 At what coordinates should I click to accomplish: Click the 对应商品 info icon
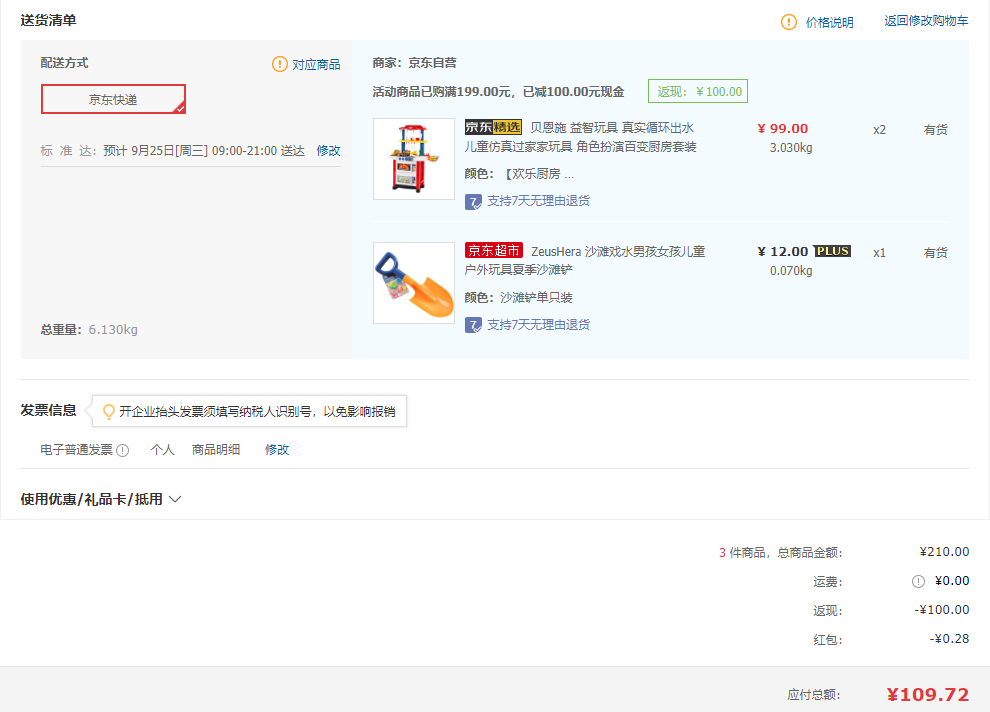click(280, 64)
